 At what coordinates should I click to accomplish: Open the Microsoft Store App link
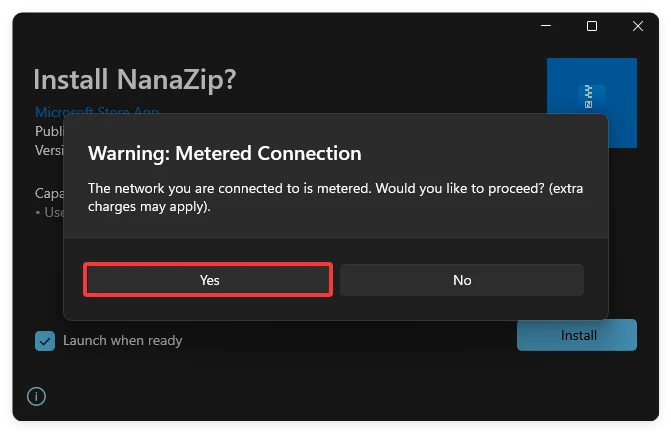point(97,111)
